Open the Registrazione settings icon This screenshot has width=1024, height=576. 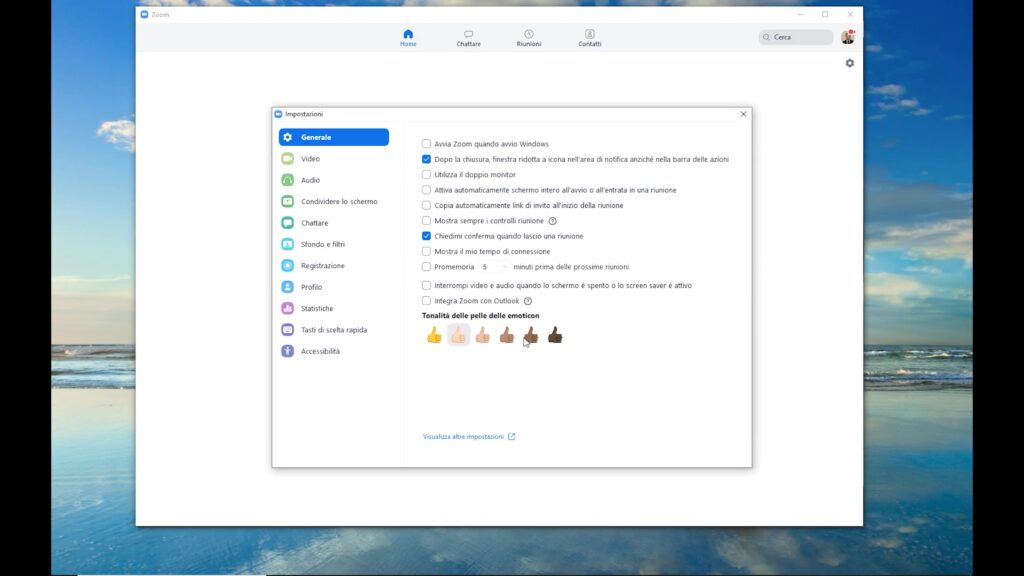[288, 266]
